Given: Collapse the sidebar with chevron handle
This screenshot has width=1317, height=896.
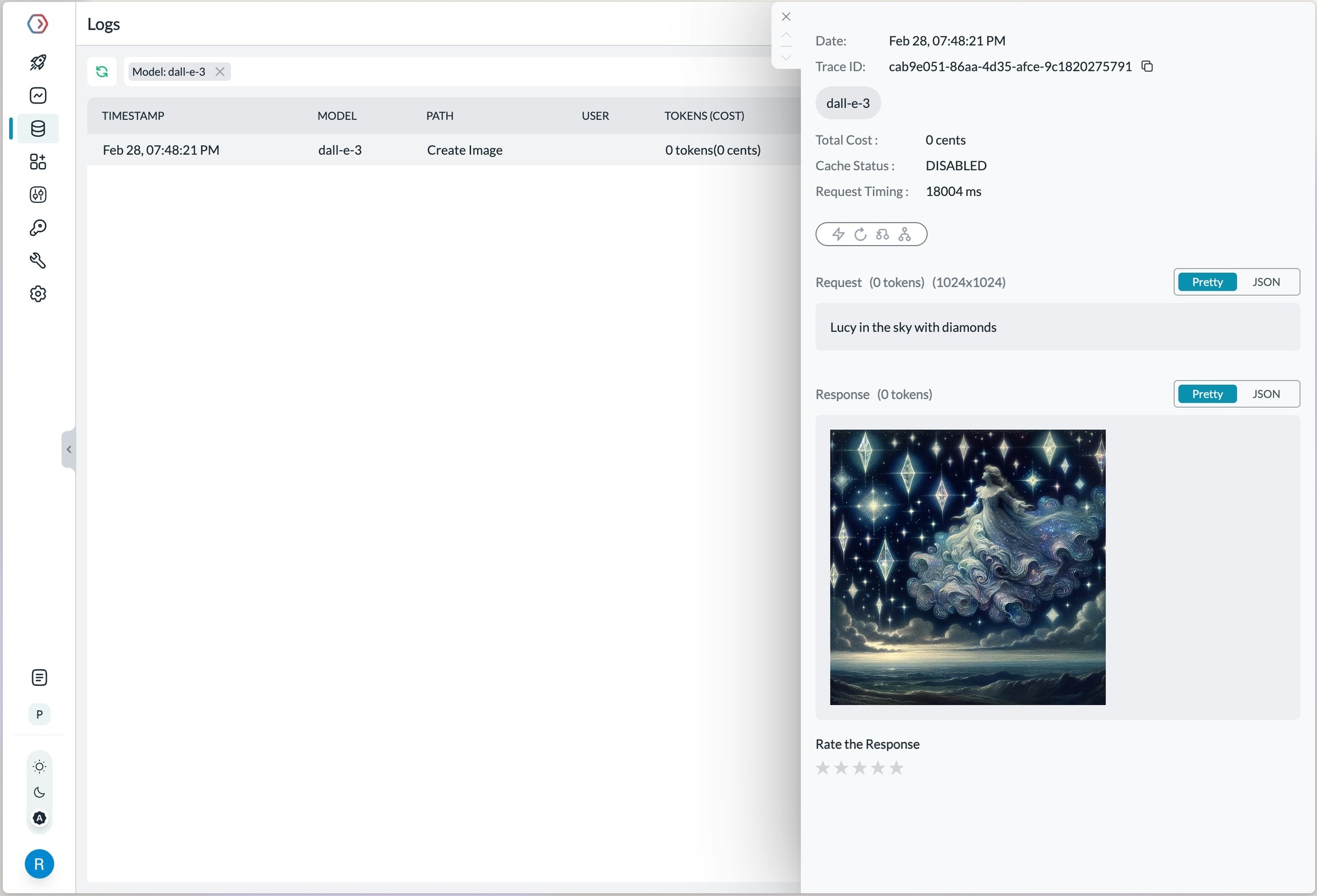Looking at the screenshot, I should pos(69,449).
